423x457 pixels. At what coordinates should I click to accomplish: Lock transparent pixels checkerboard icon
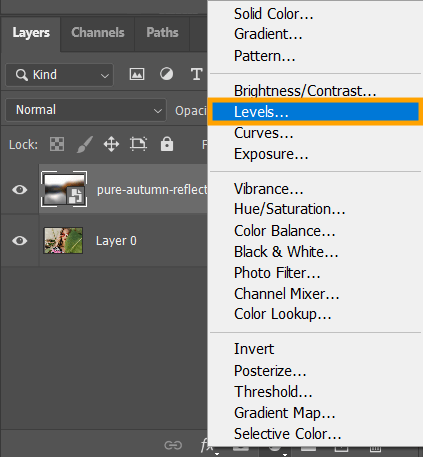coord(57,144)
